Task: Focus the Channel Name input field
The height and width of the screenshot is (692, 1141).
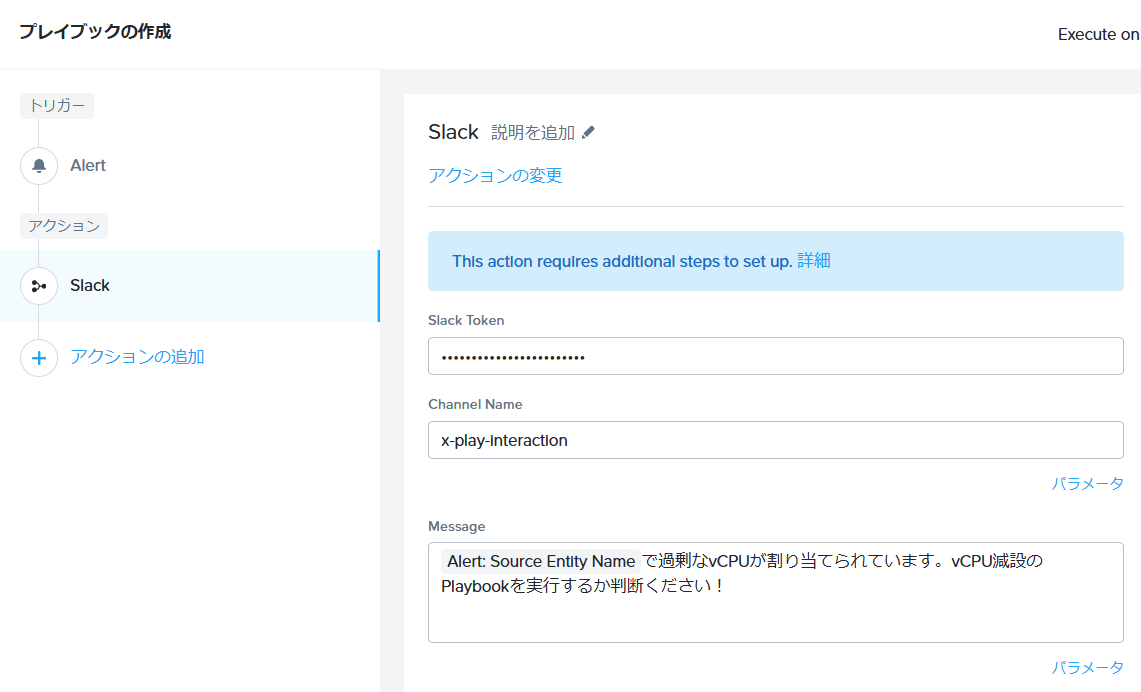Action: 776,440
